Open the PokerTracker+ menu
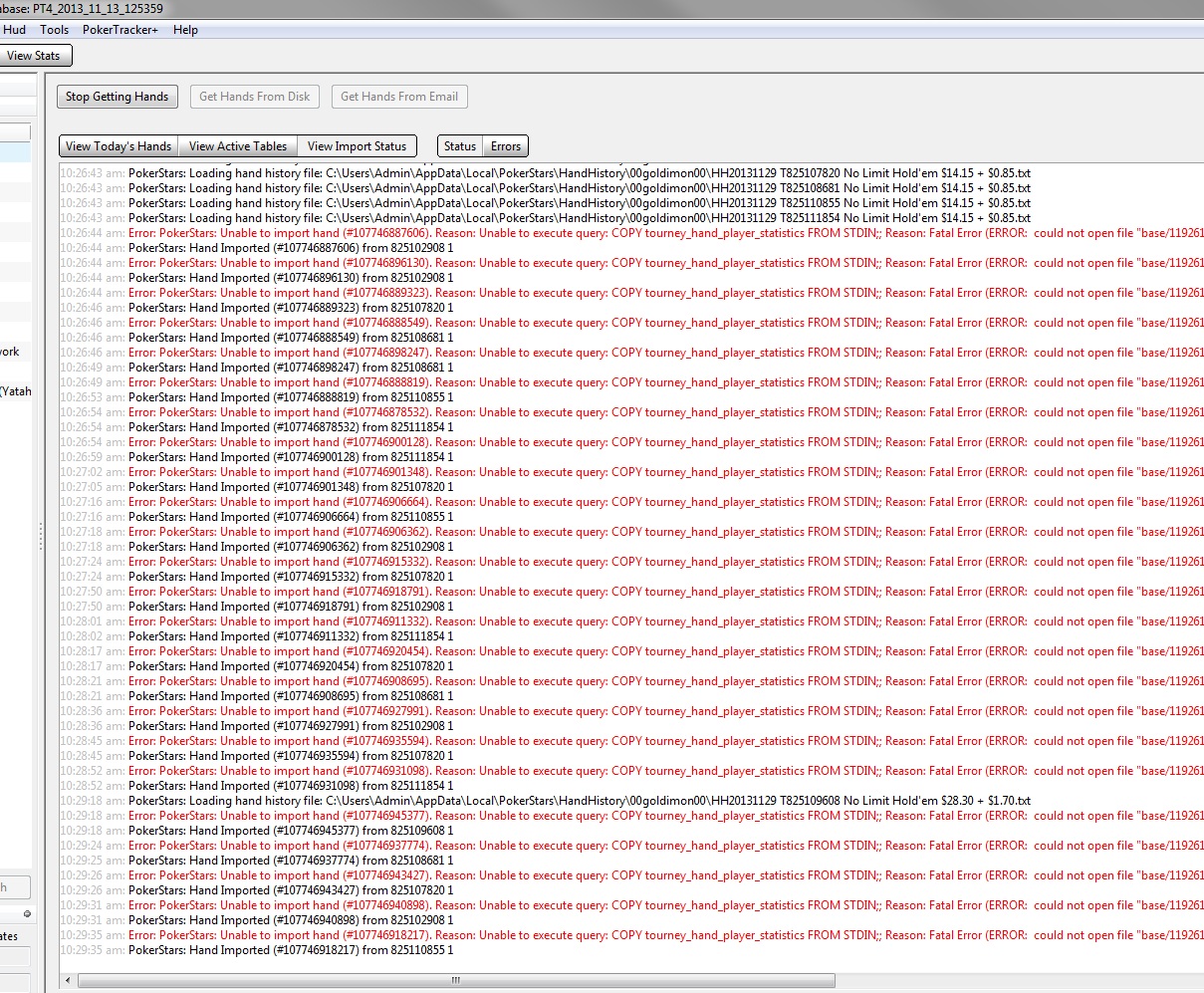1204x993 pixels. click(x=120, y=30)
